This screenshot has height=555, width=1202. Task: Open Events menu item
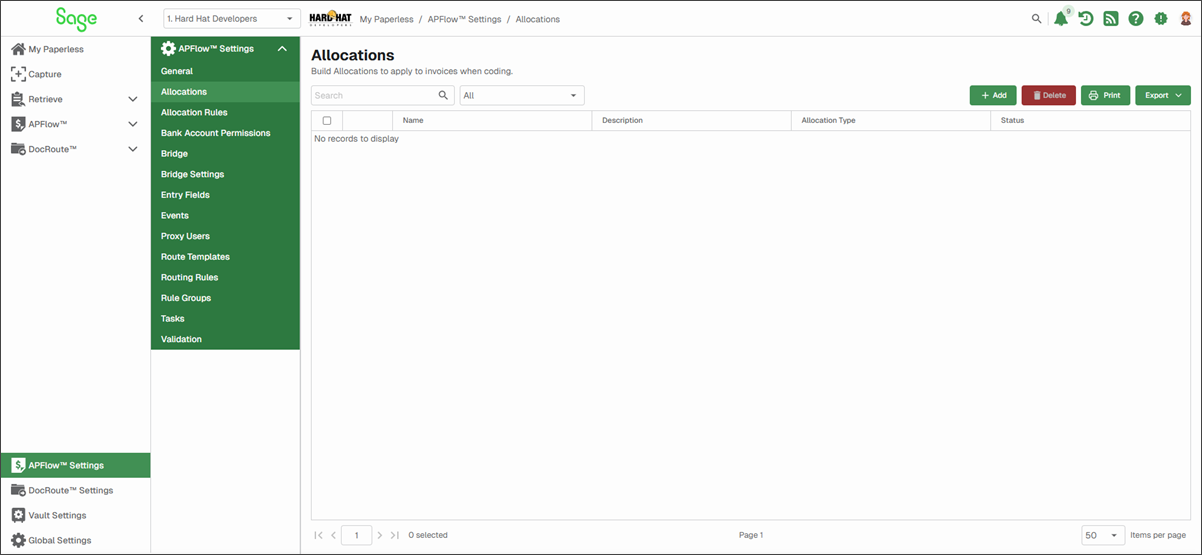click(225, 215)
